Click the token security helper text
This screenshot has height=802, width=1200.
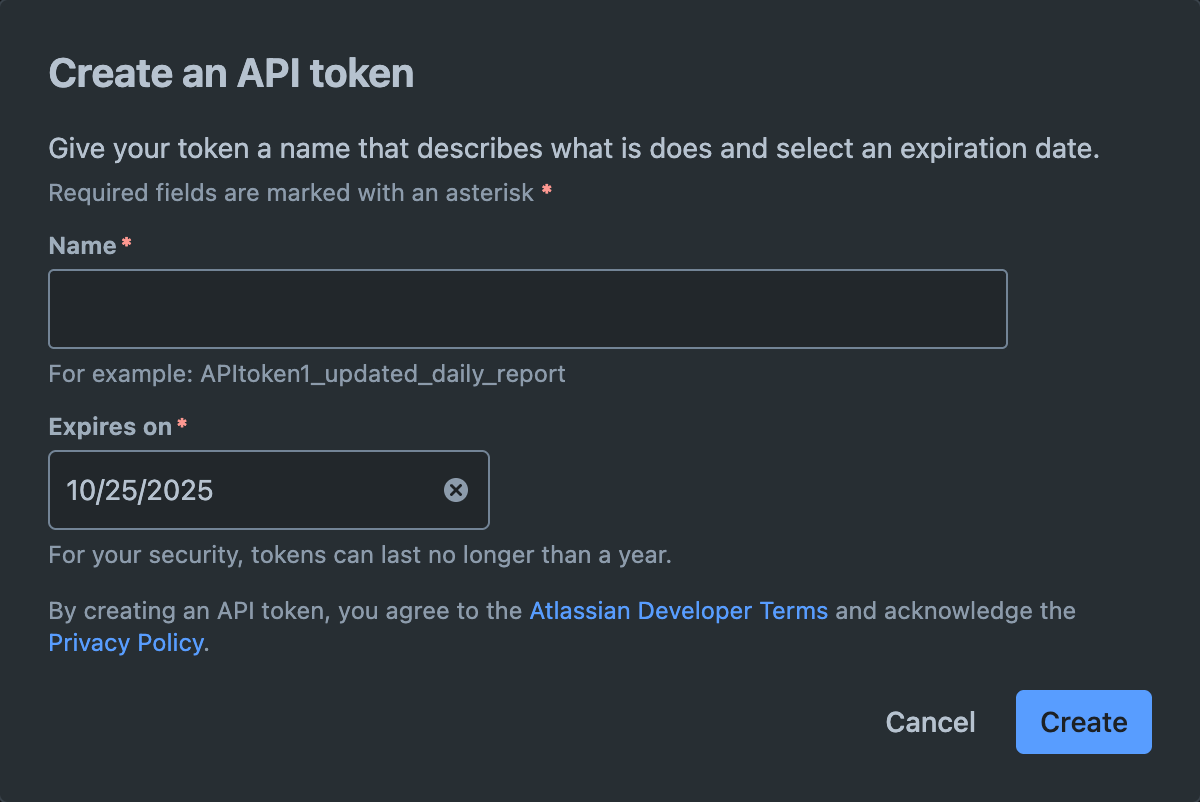359,554
